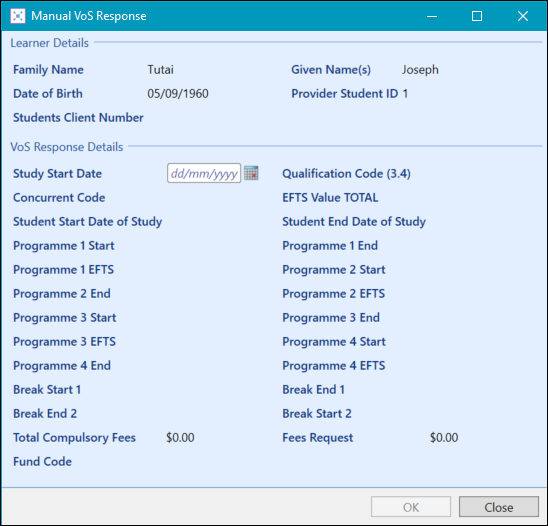Click the Programme 4 End label

(62, 366)
